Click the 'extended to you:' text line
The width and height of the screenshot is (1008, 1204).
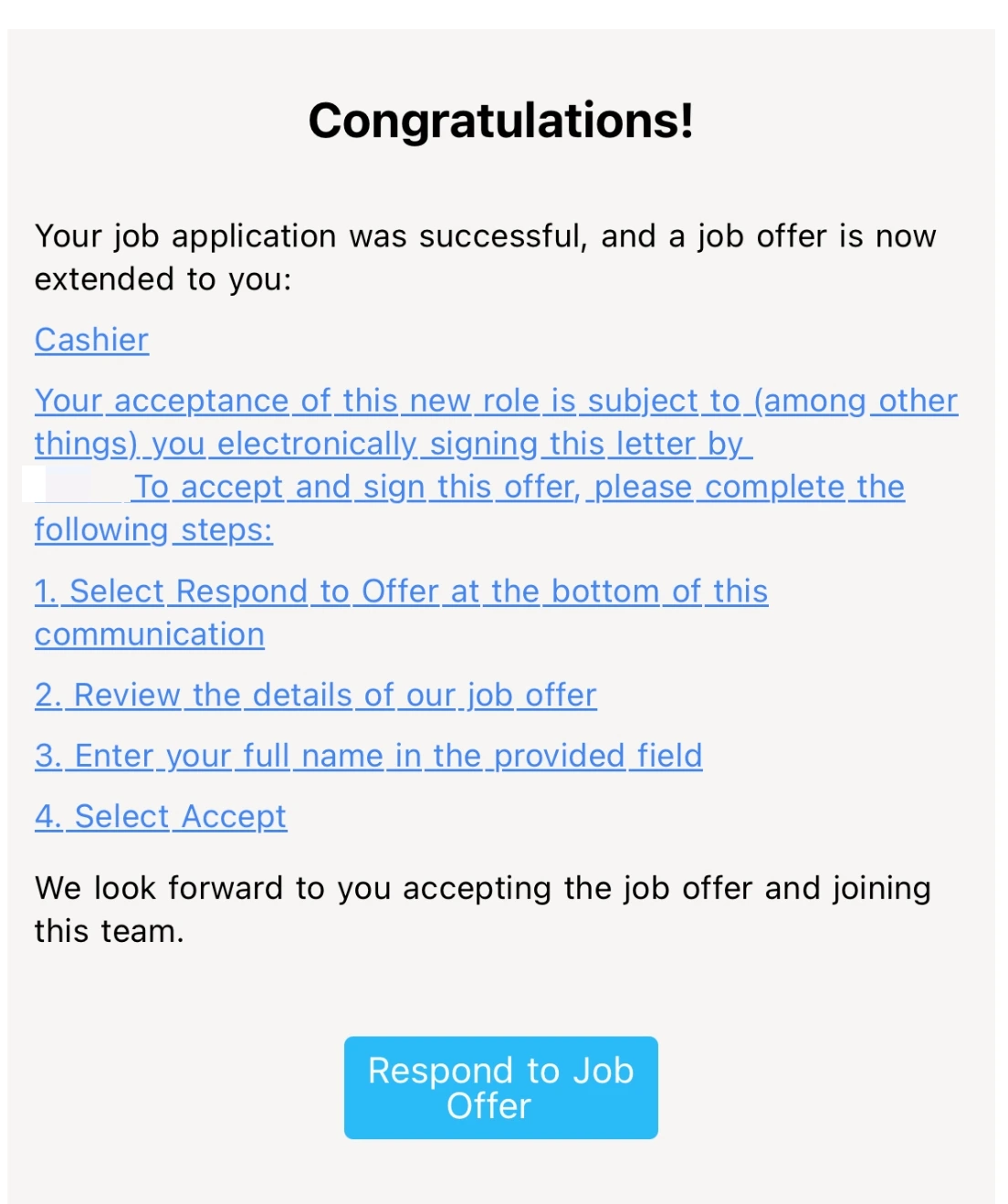[163, 279]
